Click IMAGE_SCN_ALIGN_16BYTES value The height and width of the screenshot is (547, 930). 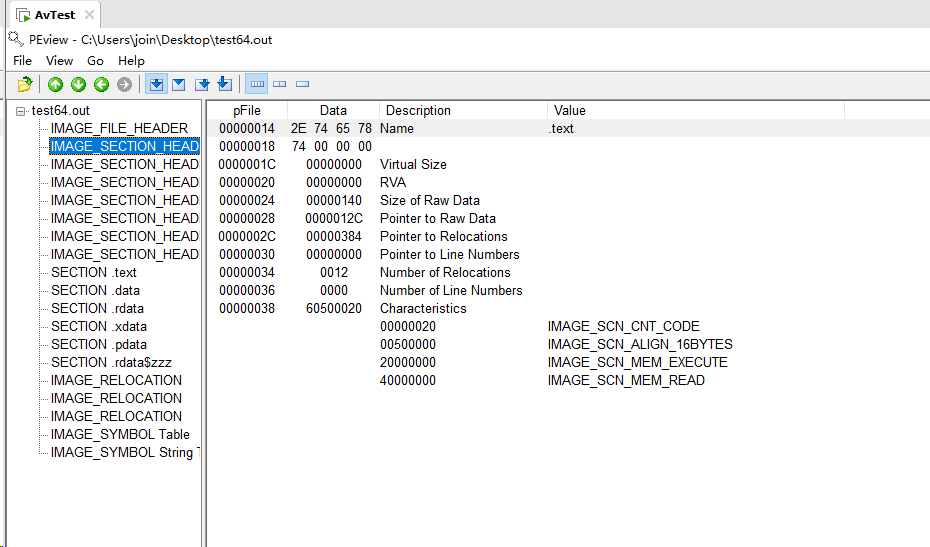[640, 344]
